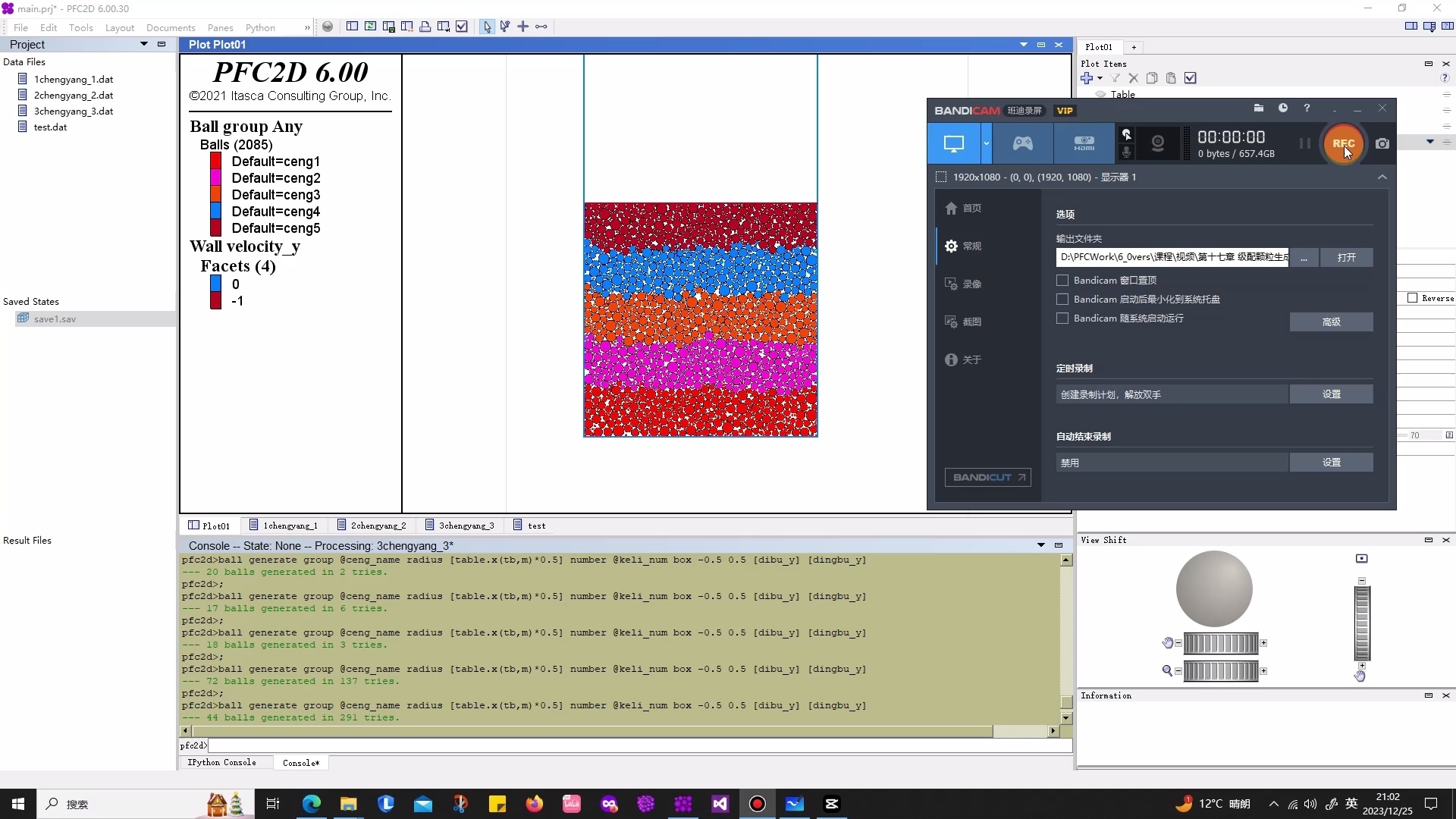Click the PFC2D execute/stop sphere icon
The height and width of the screenshot is (819, 1456).
point(328,27)
